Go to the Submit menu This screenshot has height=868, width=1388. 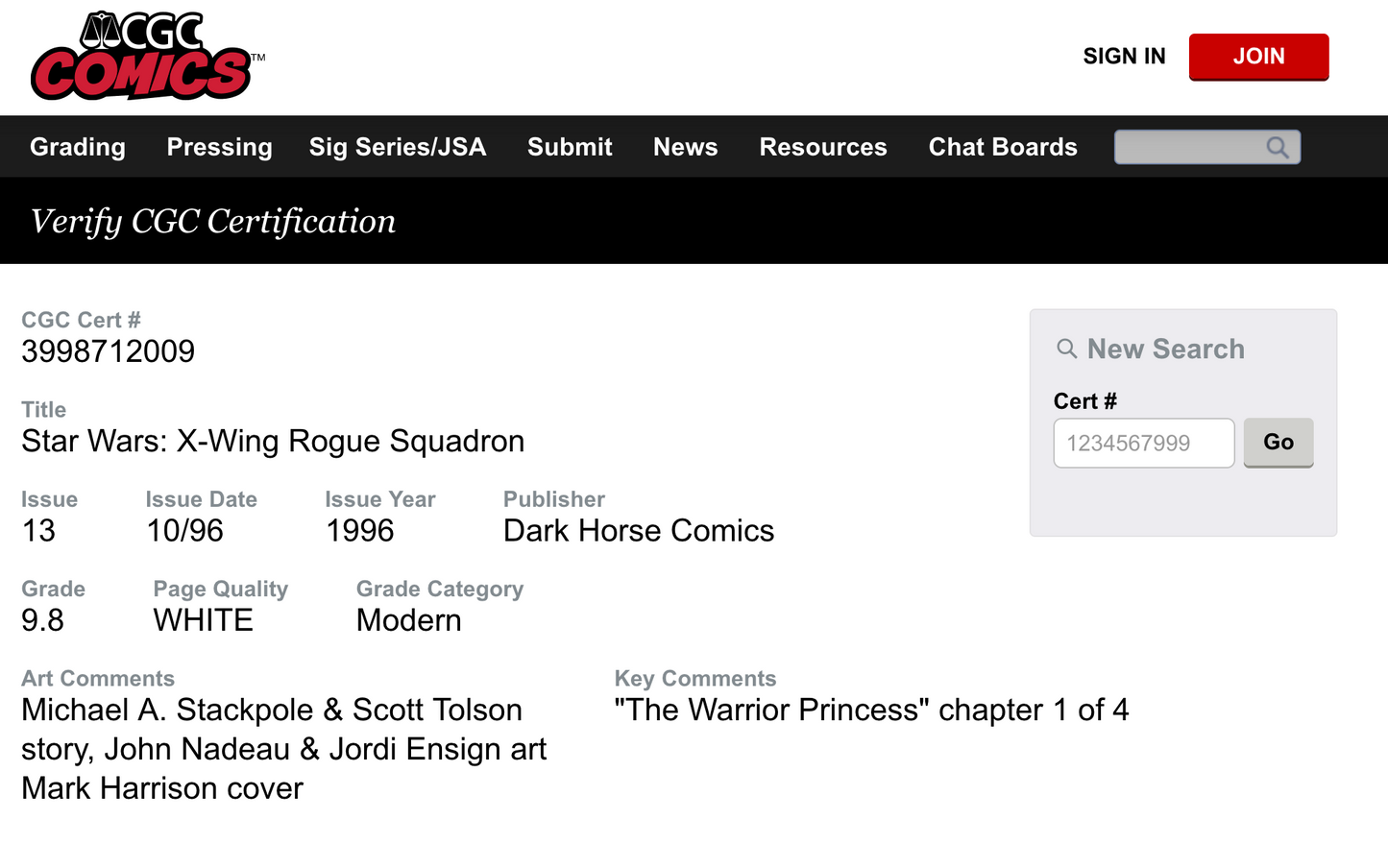570,147
